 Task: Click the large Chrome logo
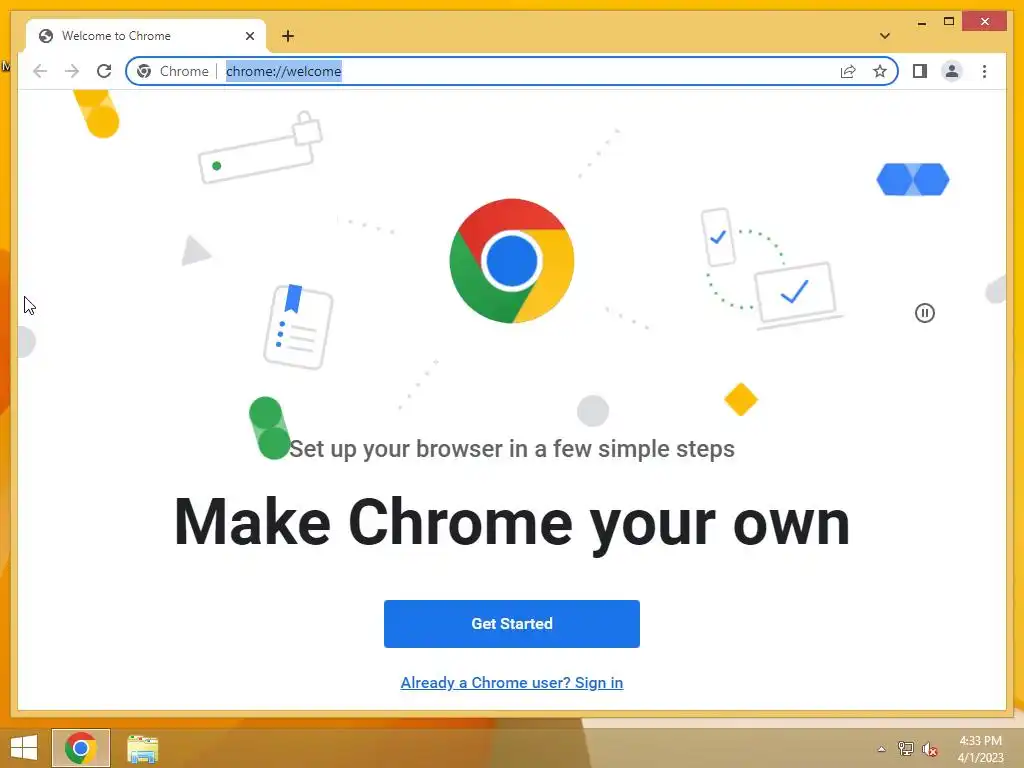pyautogui.click(x=512, y=261)
